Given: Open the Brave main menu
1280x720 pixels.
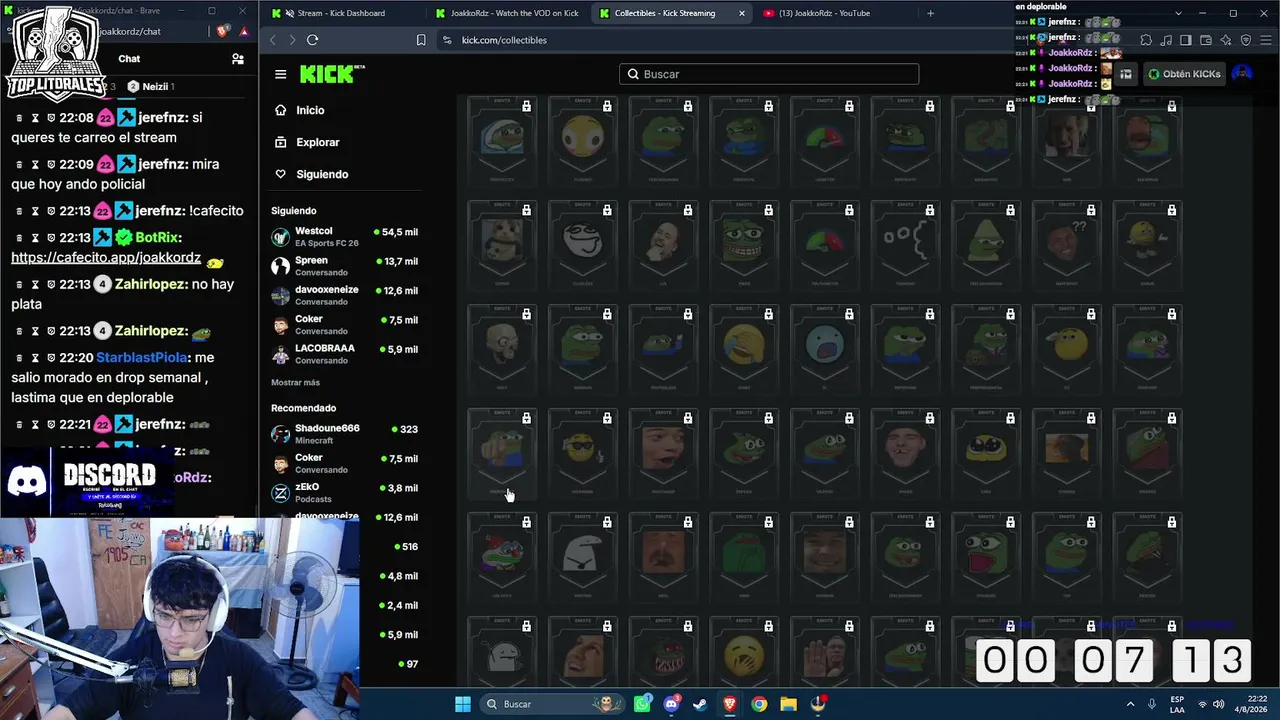Looking at the screenshot, I should 1266,40.
